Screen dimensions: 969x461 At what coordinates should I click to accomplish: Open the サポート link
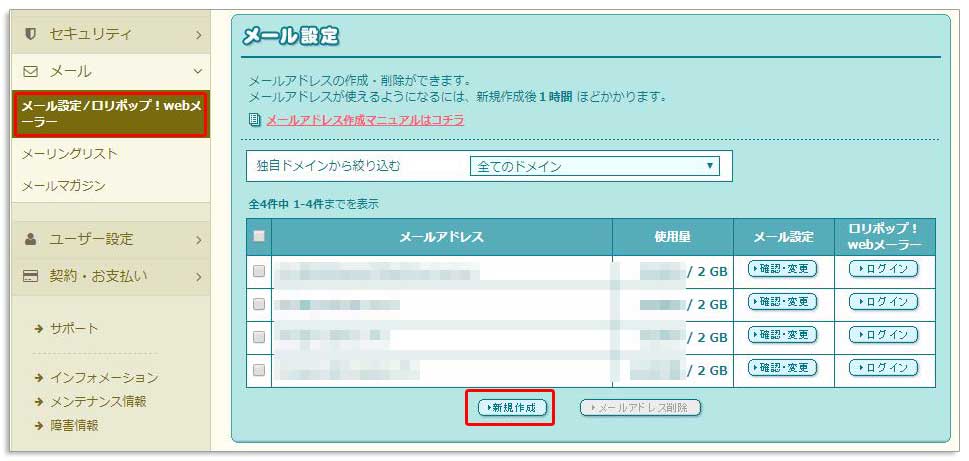[x=74, y=329]
